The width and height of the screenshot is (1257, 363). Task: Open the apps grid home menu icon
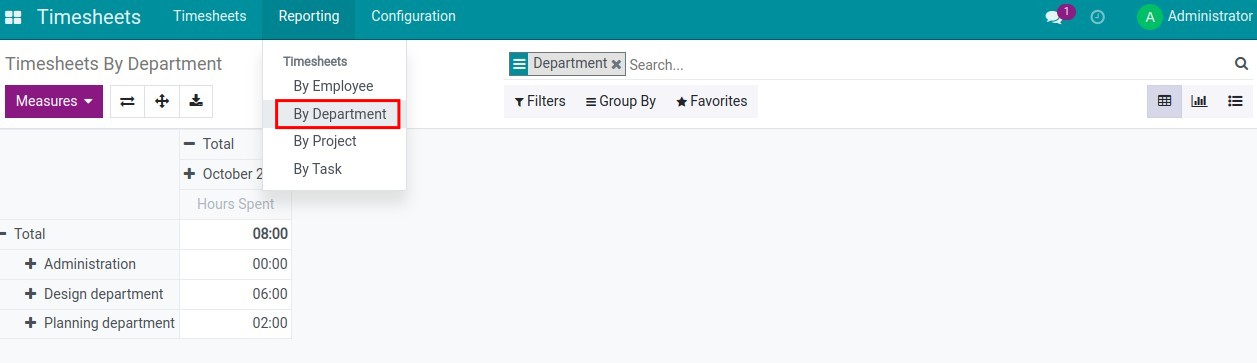click(13, 17)
